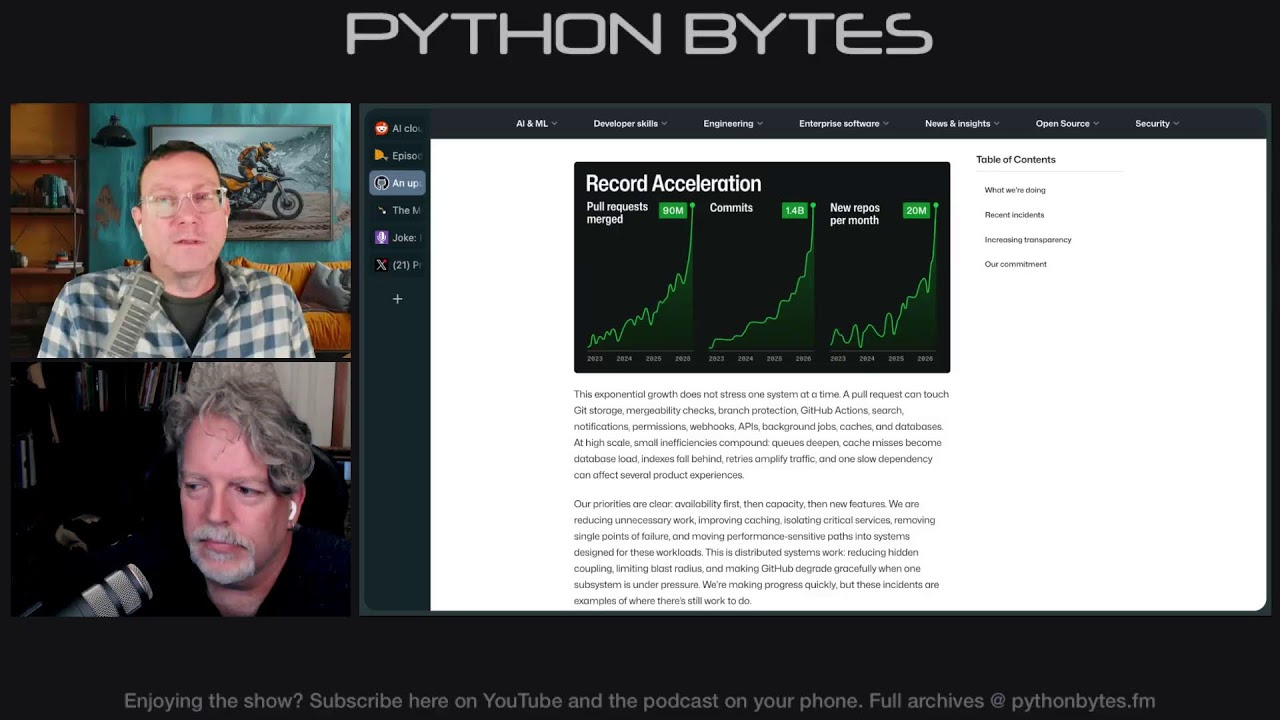Viewport: 1280px width, 720px height.
Task: Click the "Record Acceleration" chart title
Action: [x=673, y=183]
